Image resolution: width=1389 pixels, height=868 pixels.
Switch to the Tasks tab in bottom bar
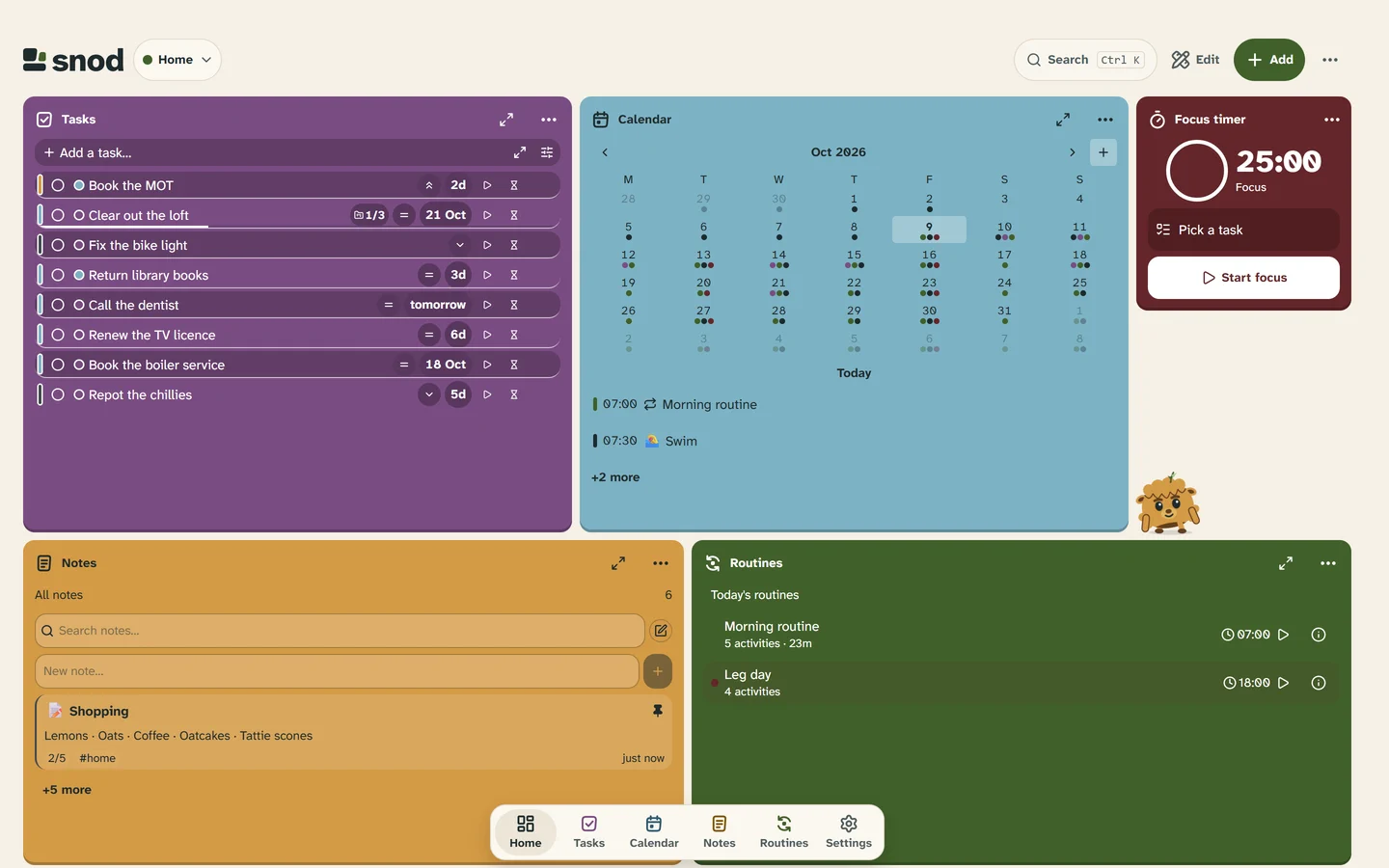[x=589, y=831]
